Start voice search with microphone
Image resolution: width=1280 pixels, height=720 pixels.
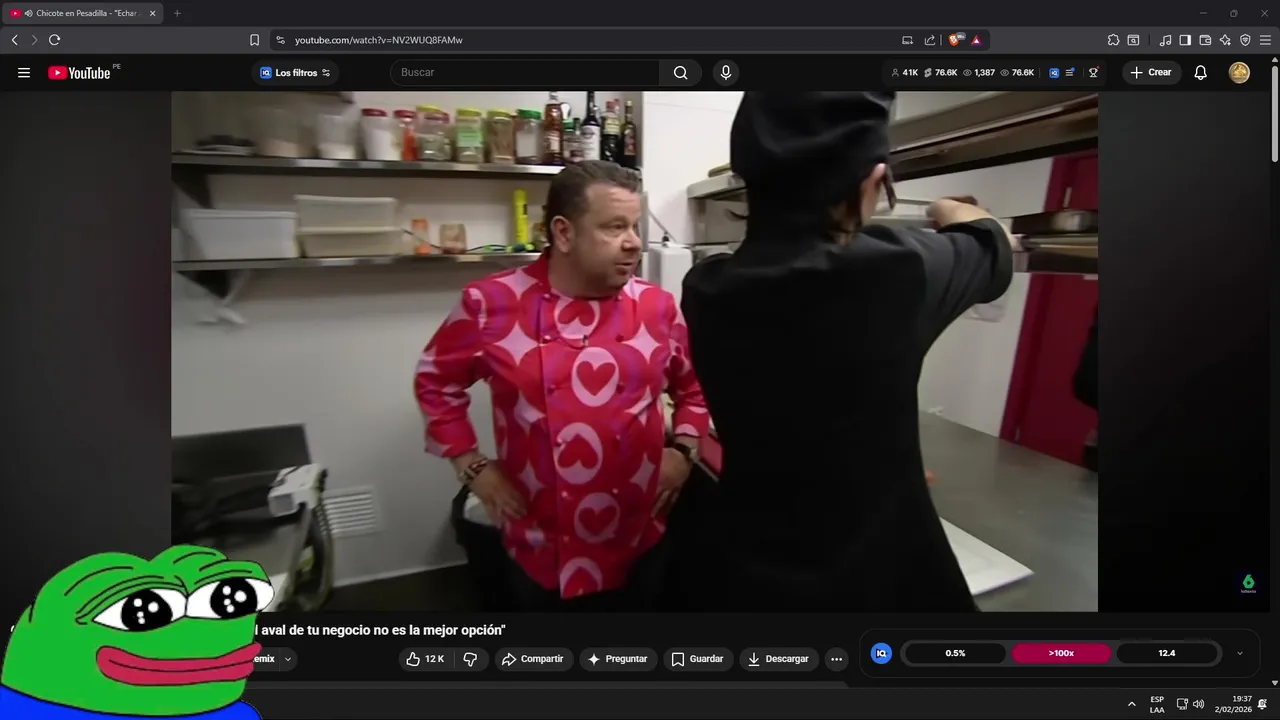click(x=726, y=72)
